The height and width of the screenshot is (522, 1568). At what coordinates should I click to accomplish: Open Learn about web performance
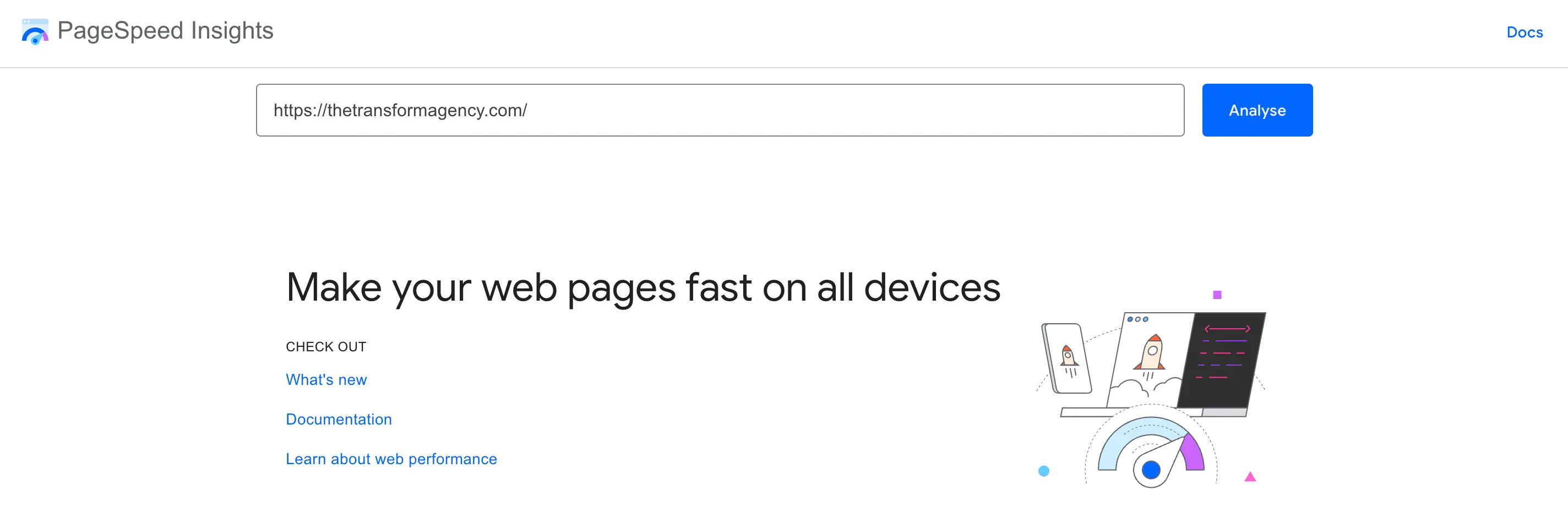(x=391, y=459)
